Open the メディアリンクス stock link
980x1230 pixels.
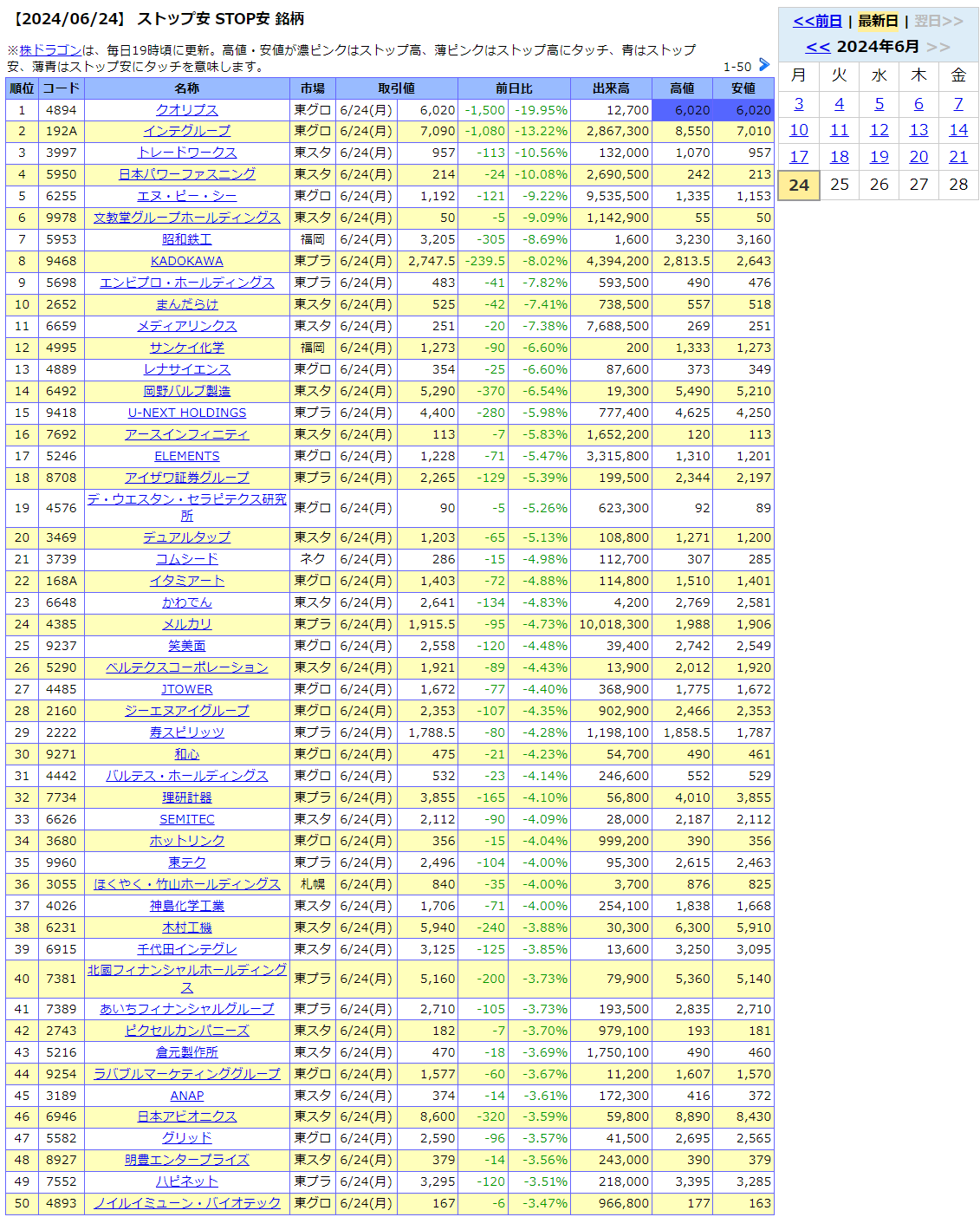187,326
